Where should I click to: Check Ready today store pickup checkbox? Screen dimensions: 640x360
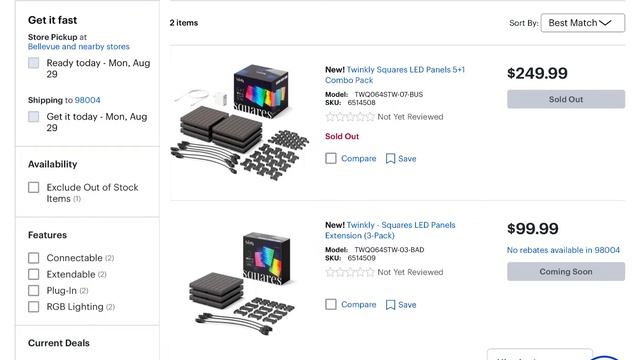click(33, 63)
